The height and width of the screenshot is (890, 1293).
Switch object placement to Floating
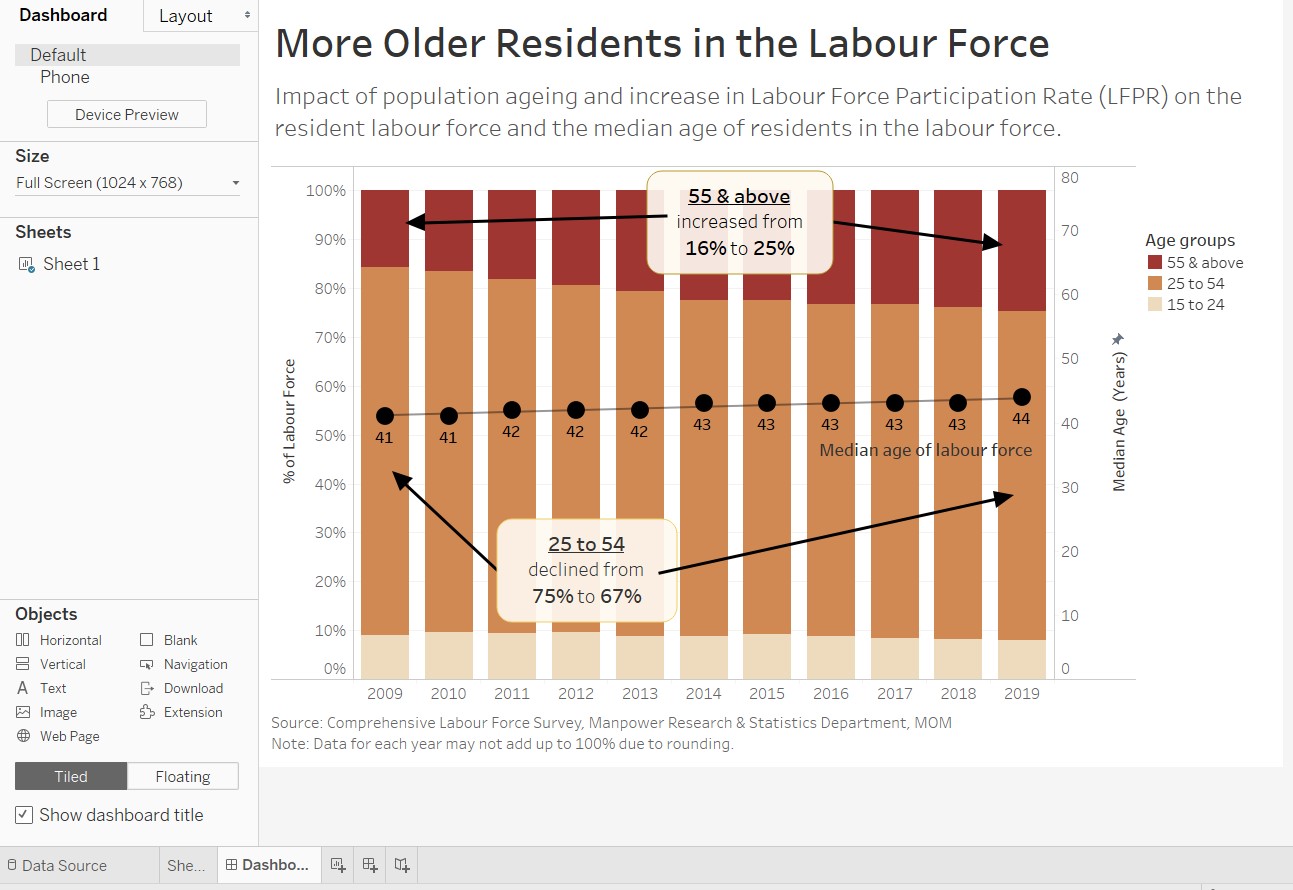(x=183, y=776)
